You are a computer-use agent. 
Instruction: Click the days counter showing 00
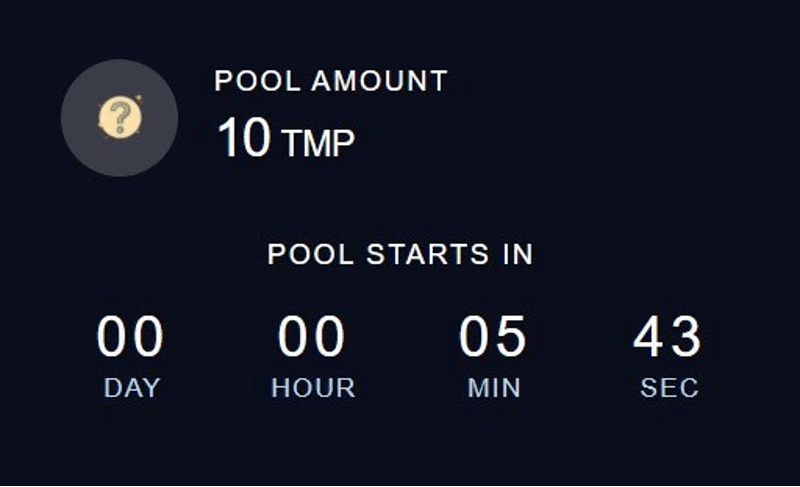click(x=131, y=337)
